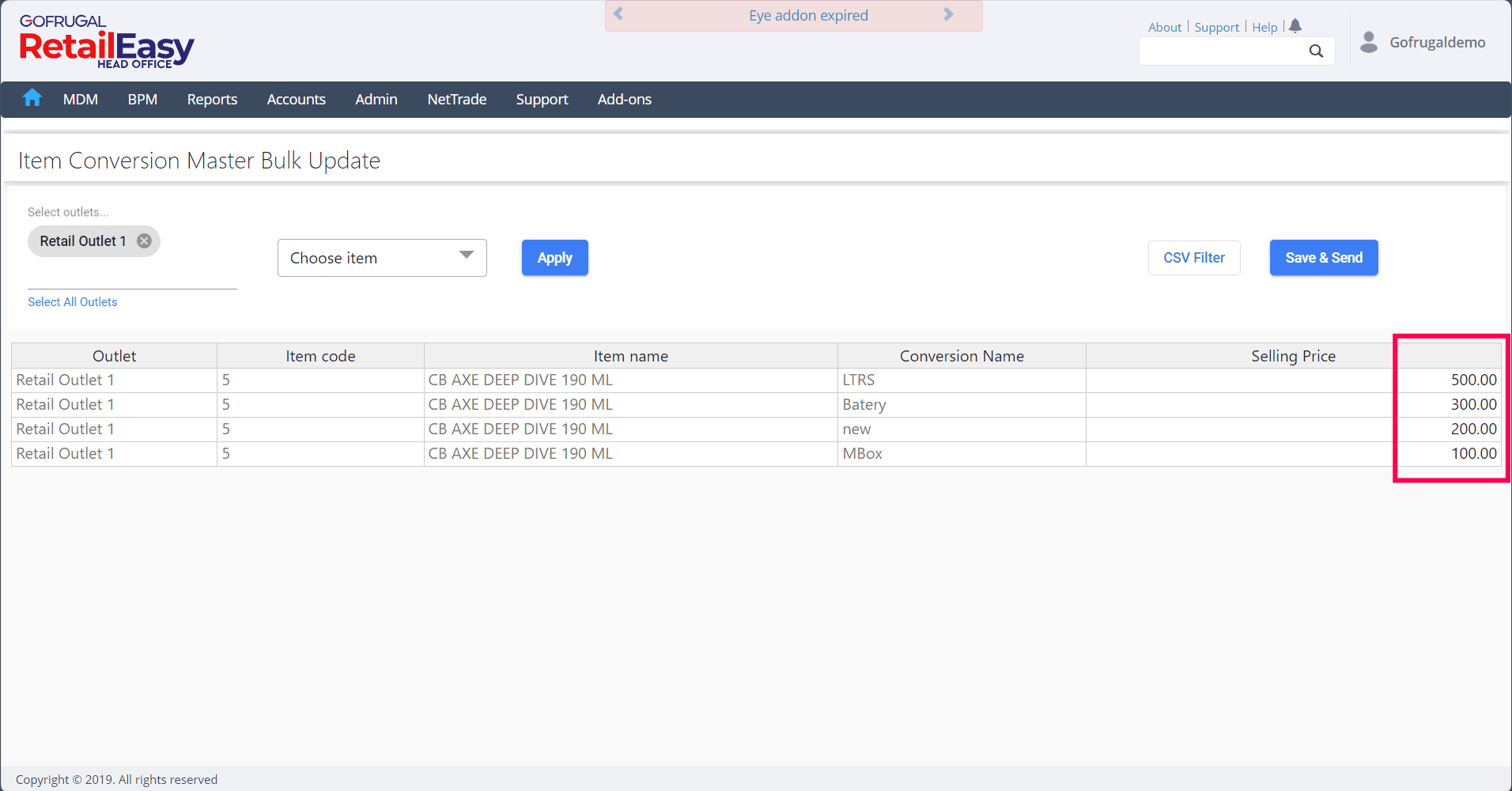Open the Add-ons menu
Image resolution: width=1512 pixels, height=791 pixels.
pos(625,100)
